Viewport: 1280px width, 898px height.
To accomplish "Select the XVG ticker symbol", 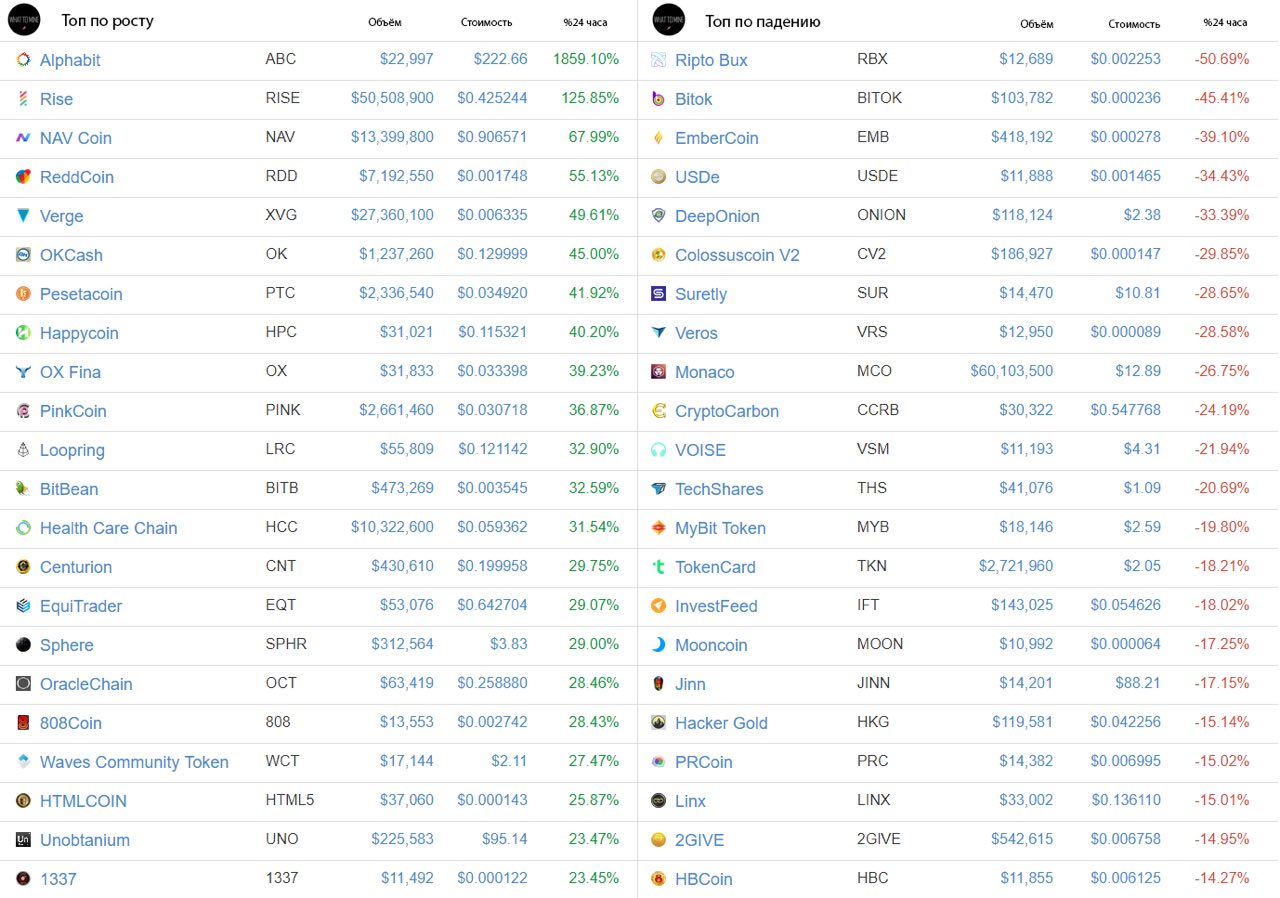I will pos(281,215).
